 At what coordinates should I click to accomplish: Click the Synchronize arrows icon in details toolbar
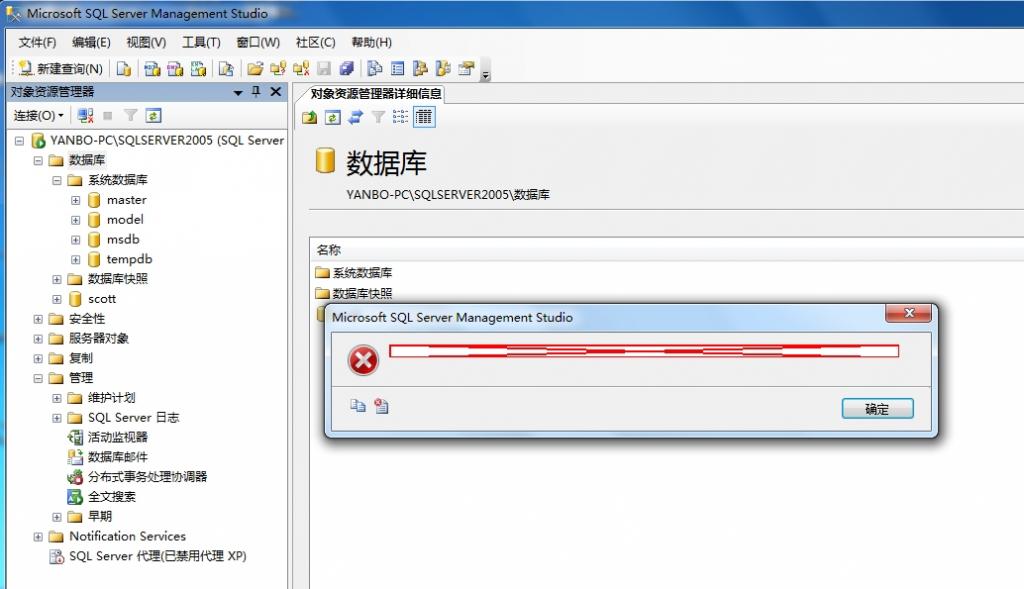click(356, 117)
